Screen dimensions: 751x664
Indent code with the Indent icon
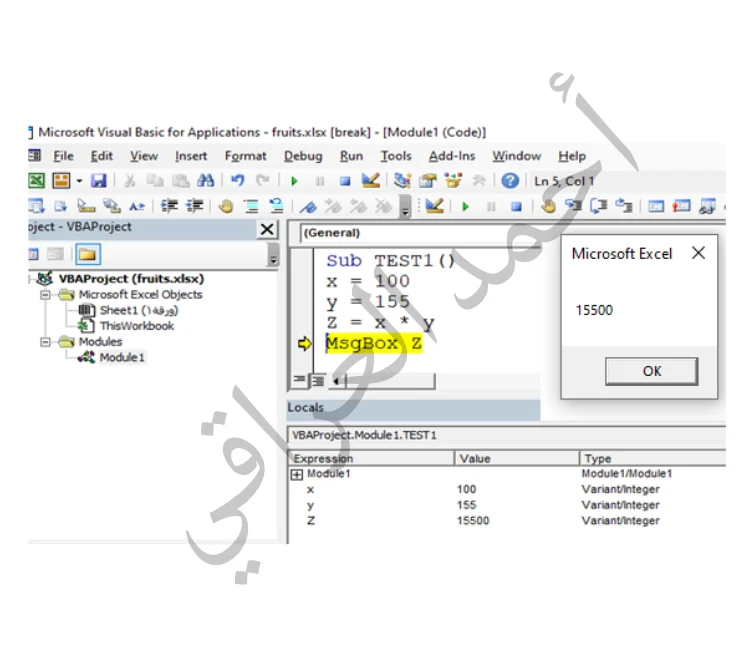[x=169, y=206]
